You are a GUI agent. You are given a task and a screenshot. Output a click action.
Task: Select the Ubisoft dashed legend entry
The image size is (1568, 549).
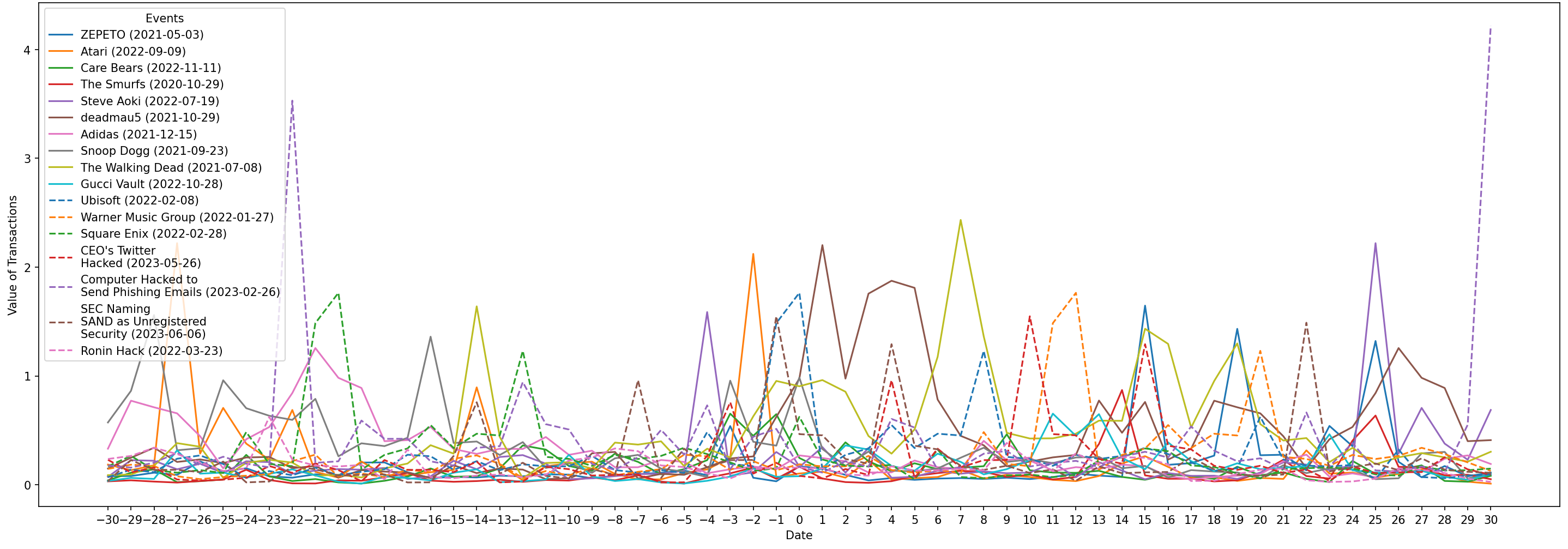[140, 201]
